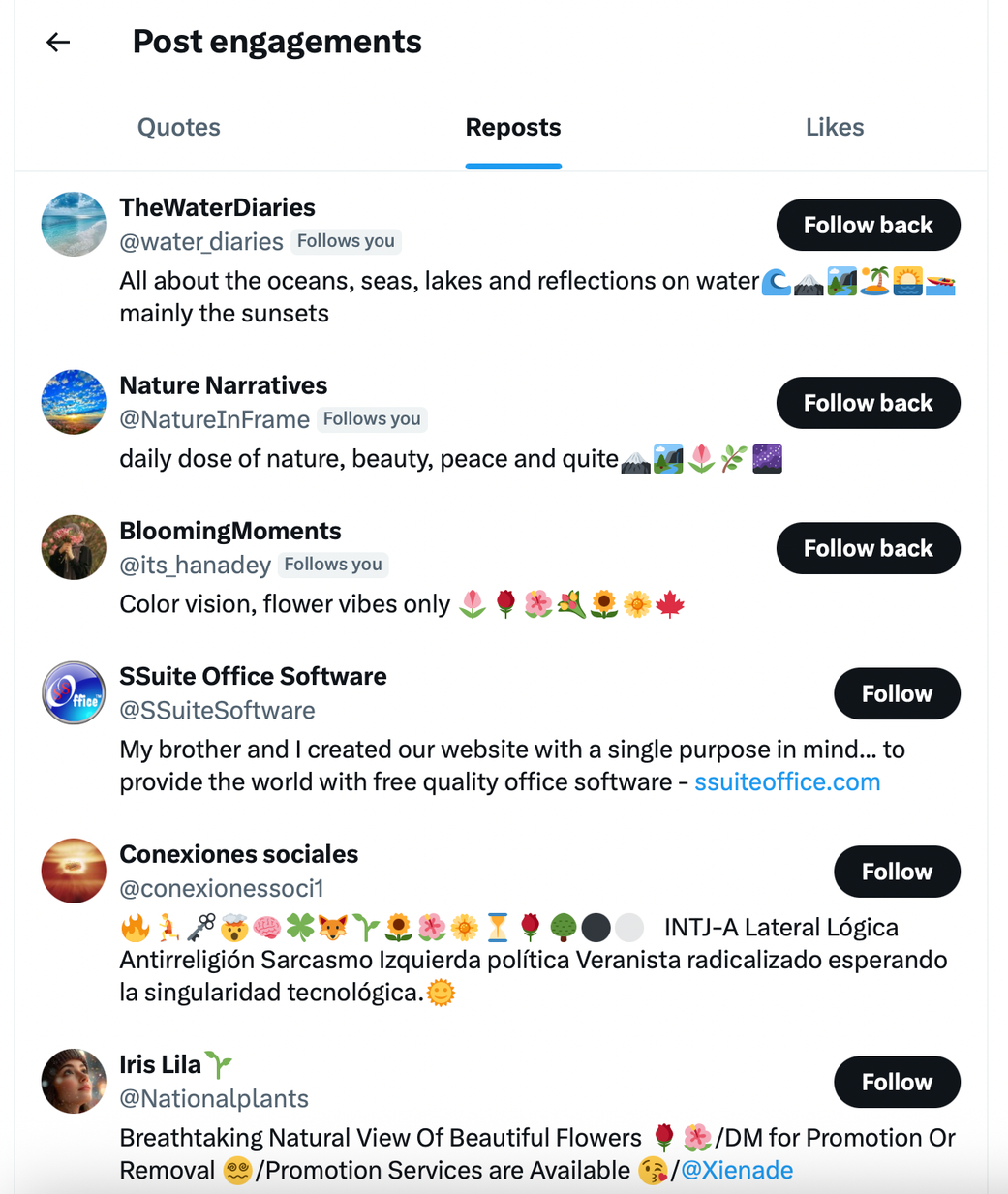Follow back Nature Narratives
The image size is (1008, 1194).
pyautogui.click(x=868, y=403)
